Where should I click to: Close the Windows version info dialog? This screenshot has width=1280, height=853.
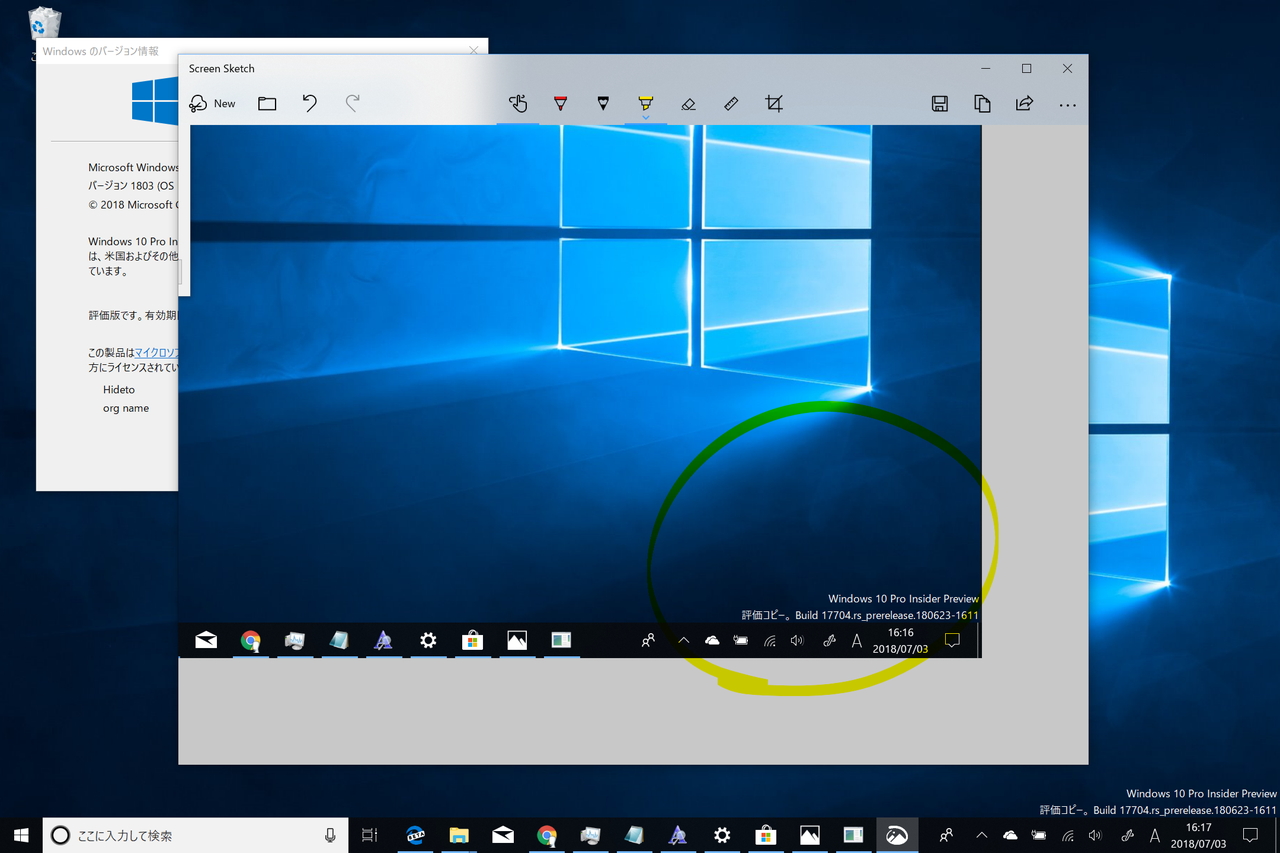tap(474, 51)
